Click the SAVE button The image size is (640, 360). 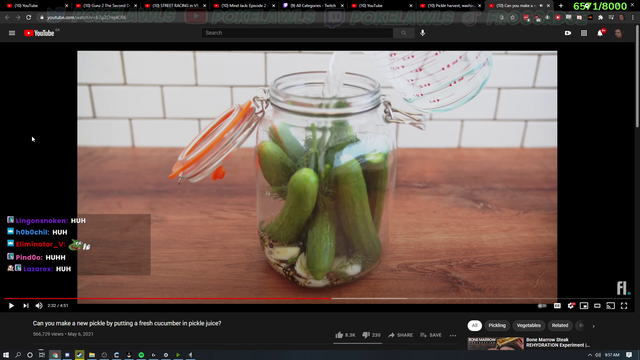[431, 335]
